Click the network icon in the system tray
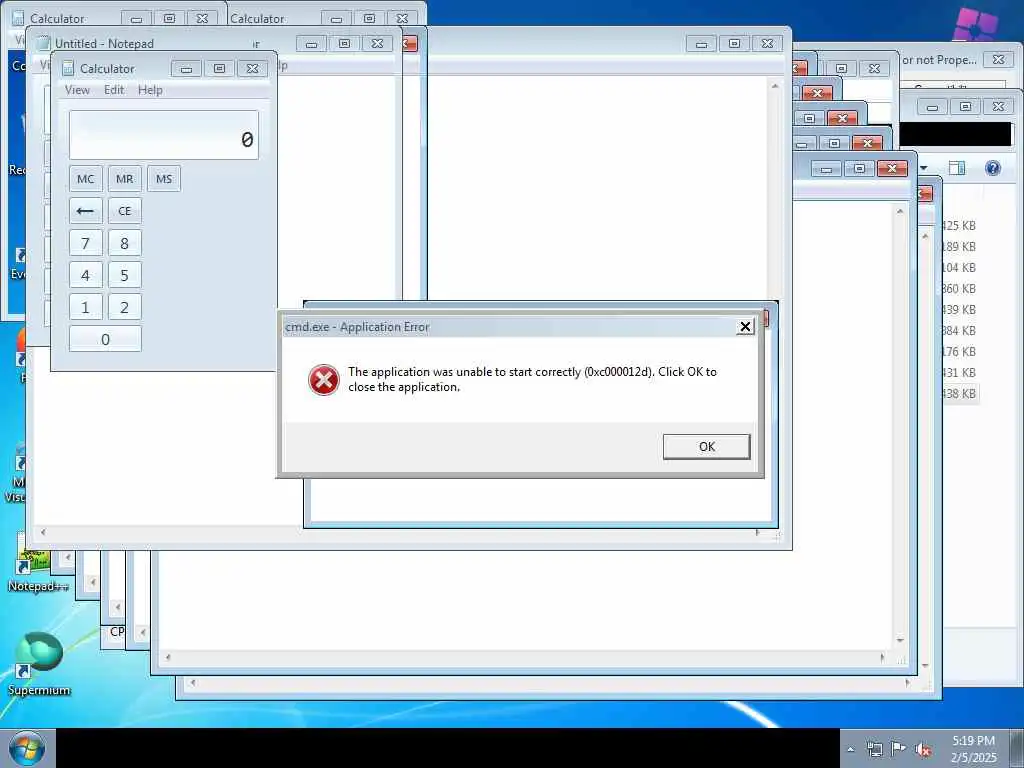 tap(874, 749)
